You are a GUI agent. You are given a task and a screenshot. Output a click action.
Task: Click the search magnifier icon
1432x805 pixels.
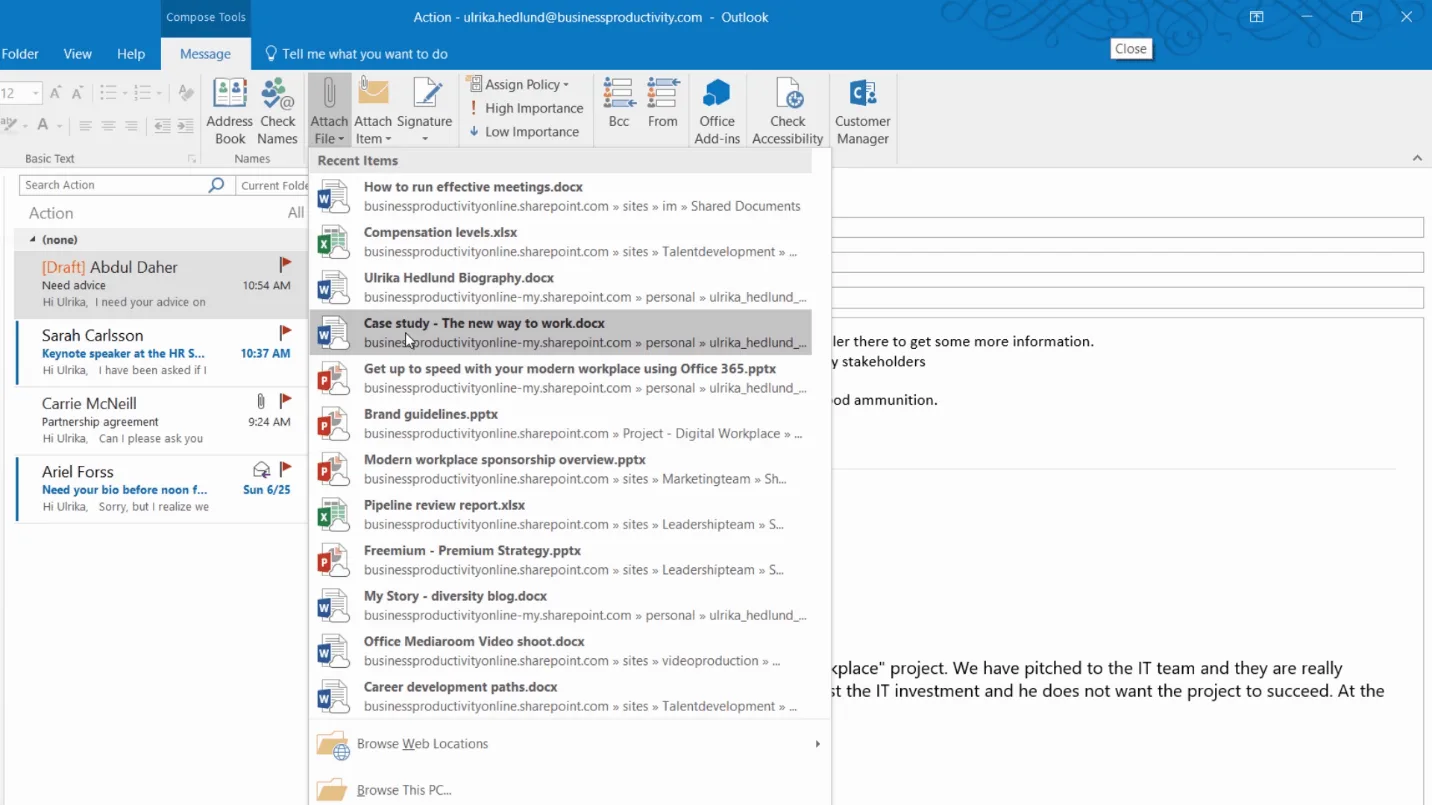[x=216, y=185]
